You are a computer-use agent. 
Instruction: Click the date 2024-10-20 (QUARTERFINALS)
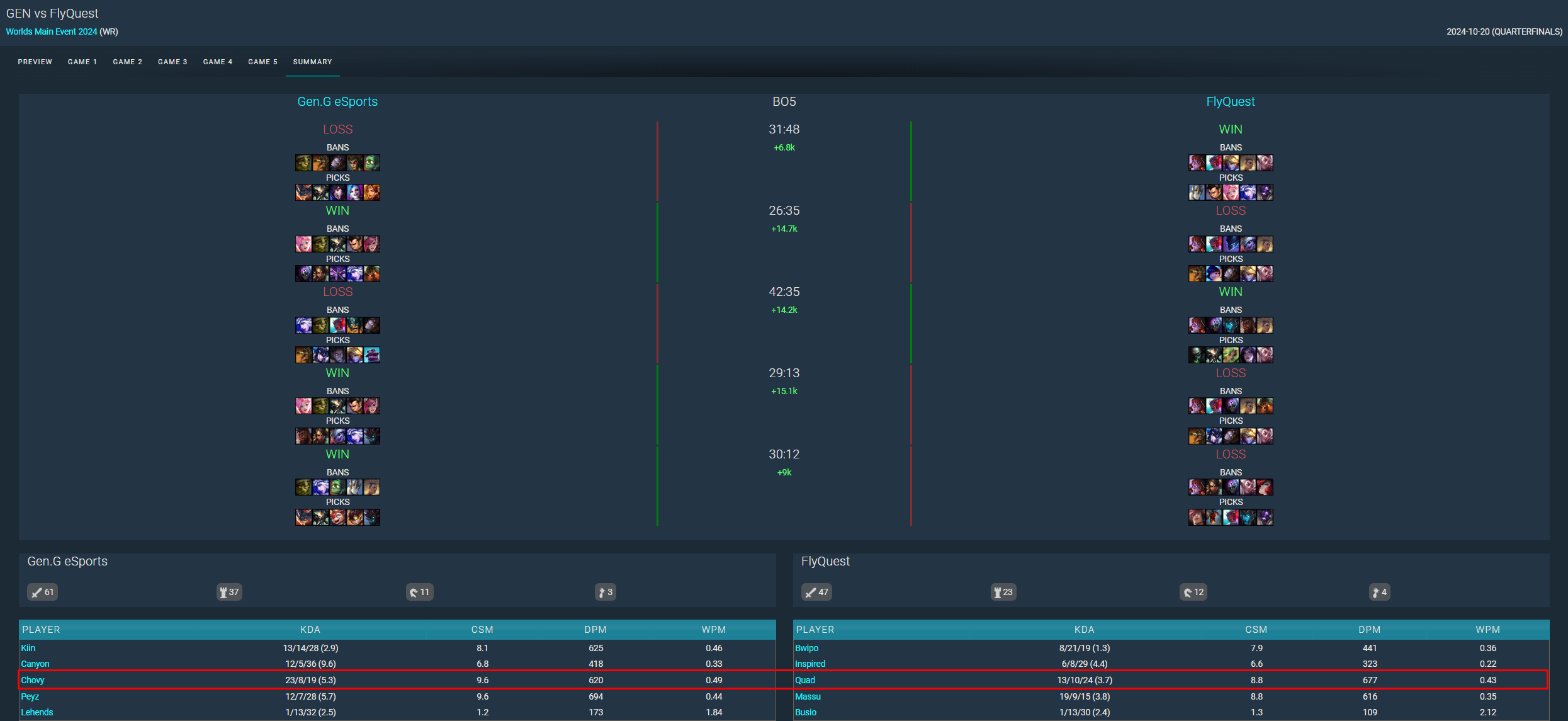point(1504,31)
